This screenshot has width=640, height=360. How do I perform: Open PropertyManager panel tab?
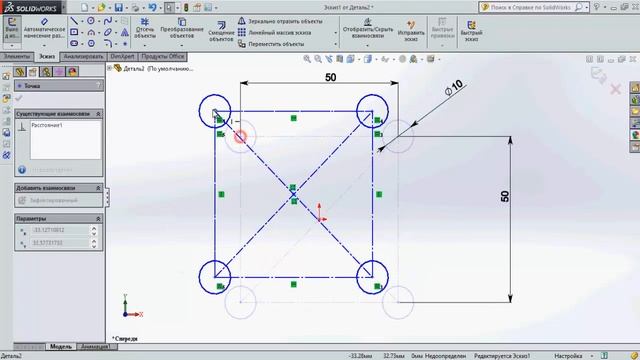pyautogui.click(x=33, y=72)
